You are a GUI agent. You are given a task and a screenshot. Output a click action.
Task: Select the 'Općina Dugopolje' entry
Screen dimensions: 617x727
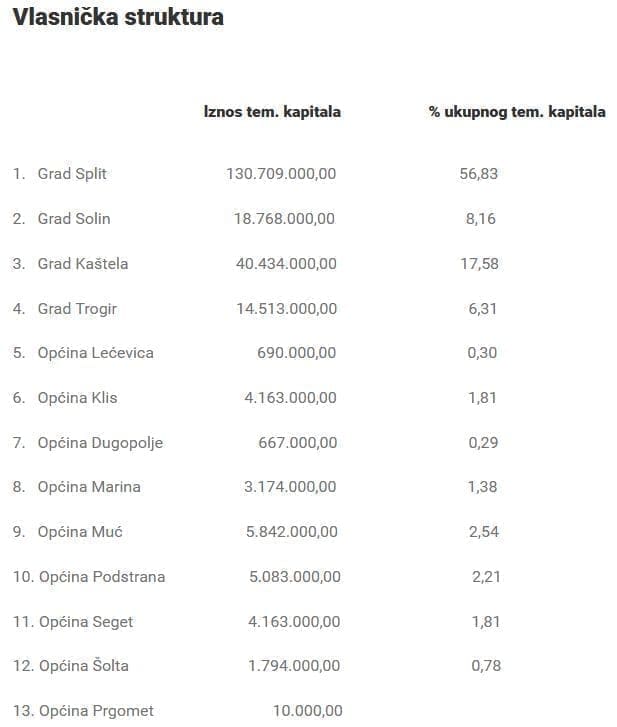tap(100, 443)
